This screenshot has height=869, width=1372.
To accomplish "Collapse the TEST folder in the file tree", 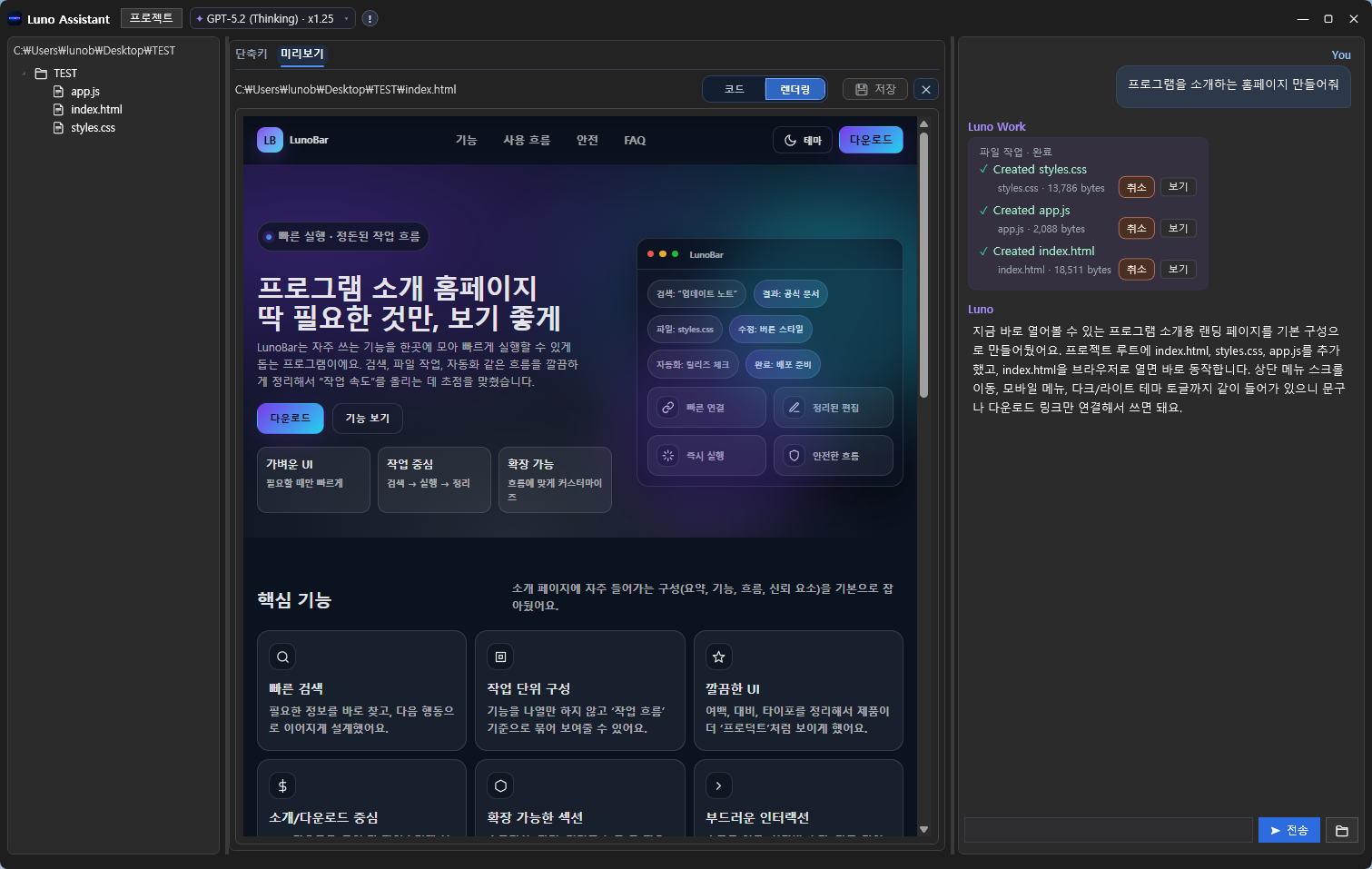I will [23, 73].
